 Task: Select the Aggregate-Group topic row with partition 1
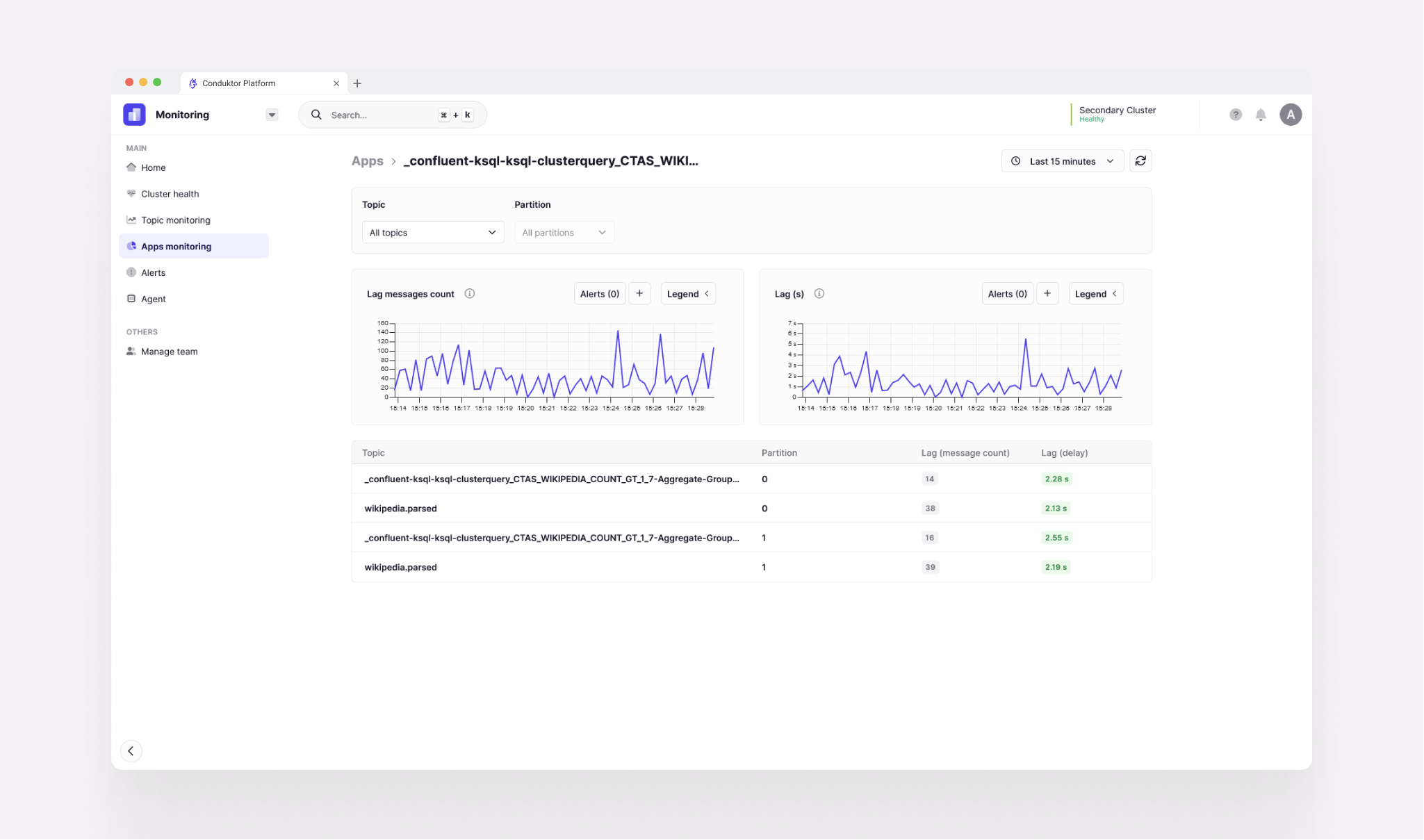click(751, 538)
